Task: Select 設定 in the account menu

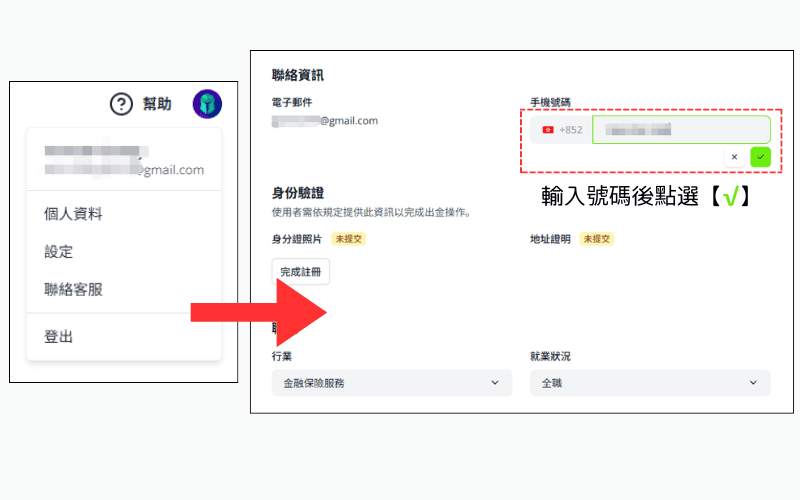Action: click(59, 252)
